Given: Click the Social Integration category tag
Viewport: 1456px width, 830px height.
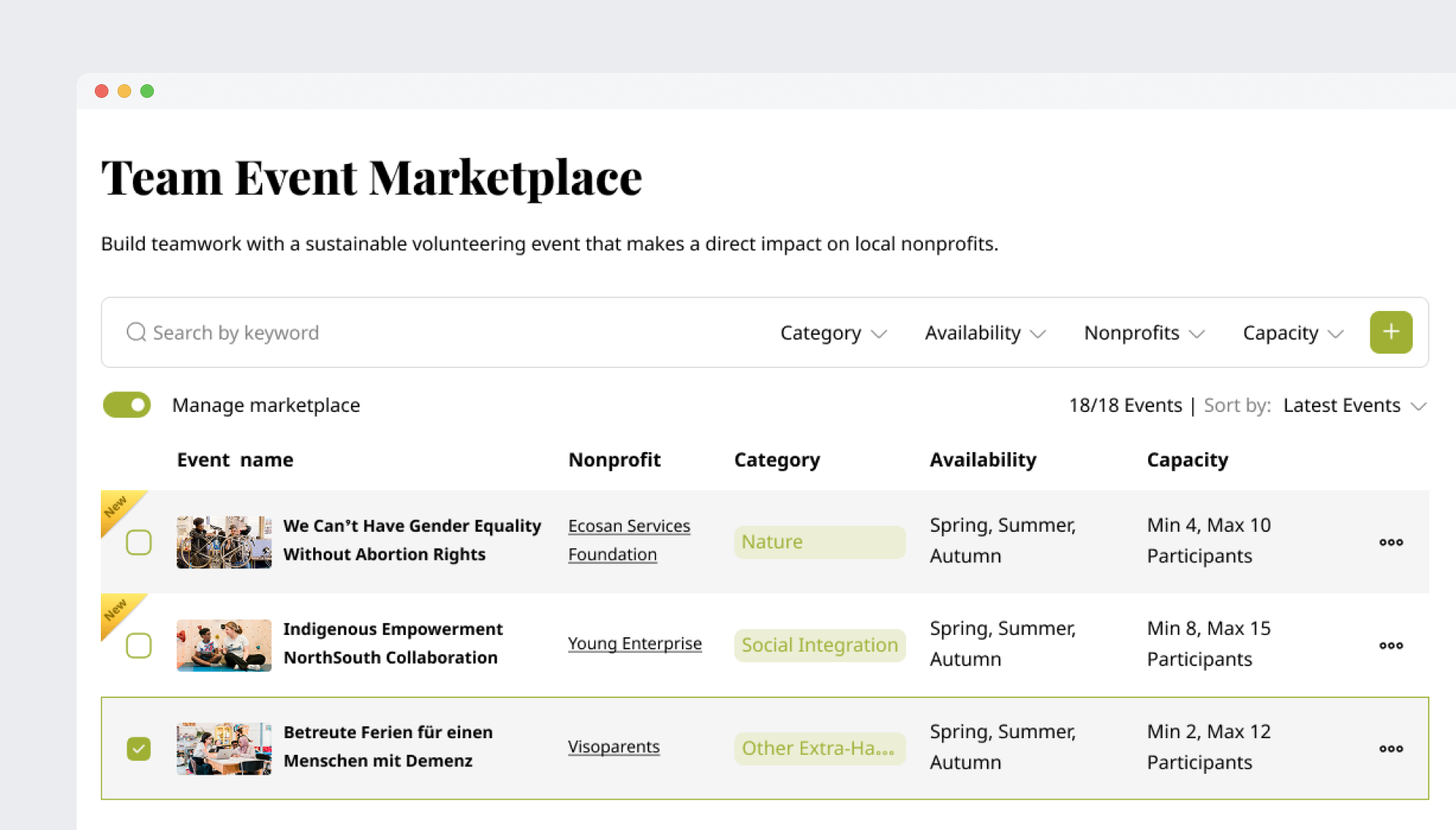Looking at the screenshot, I should coord(819,645).
